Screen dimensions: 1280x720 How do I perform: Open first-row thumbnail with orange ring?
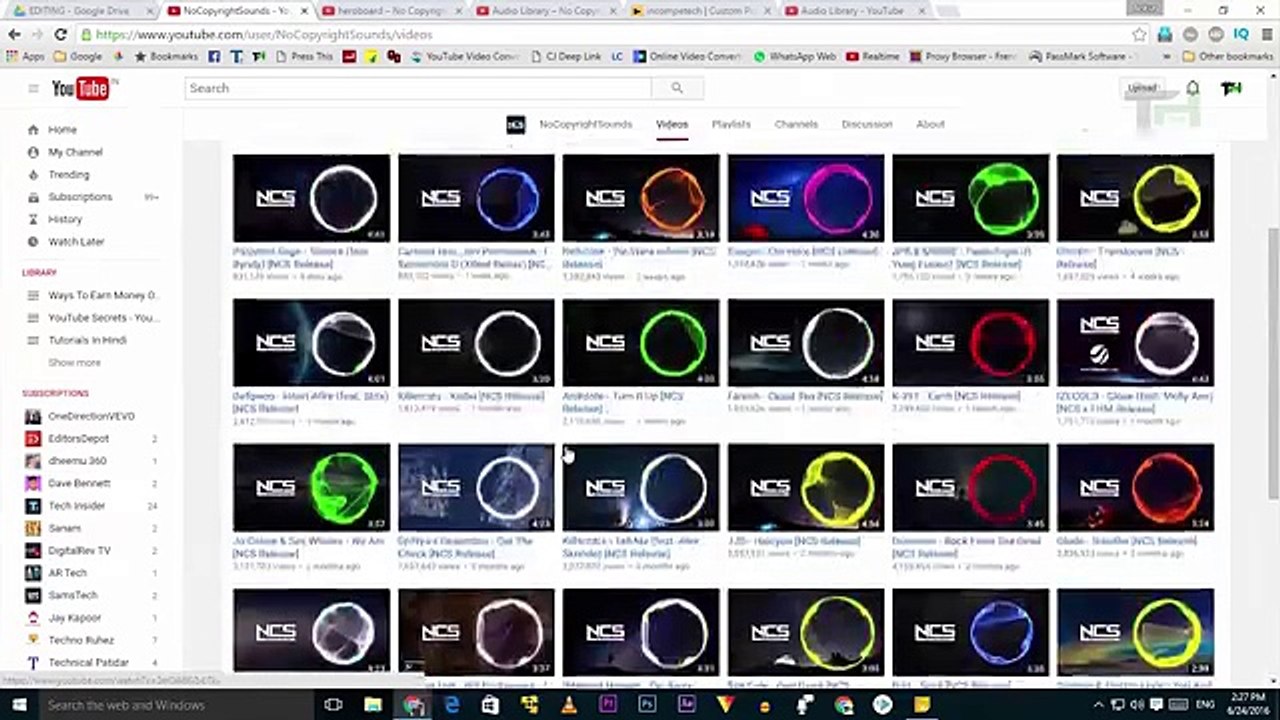tap(641, 198)
